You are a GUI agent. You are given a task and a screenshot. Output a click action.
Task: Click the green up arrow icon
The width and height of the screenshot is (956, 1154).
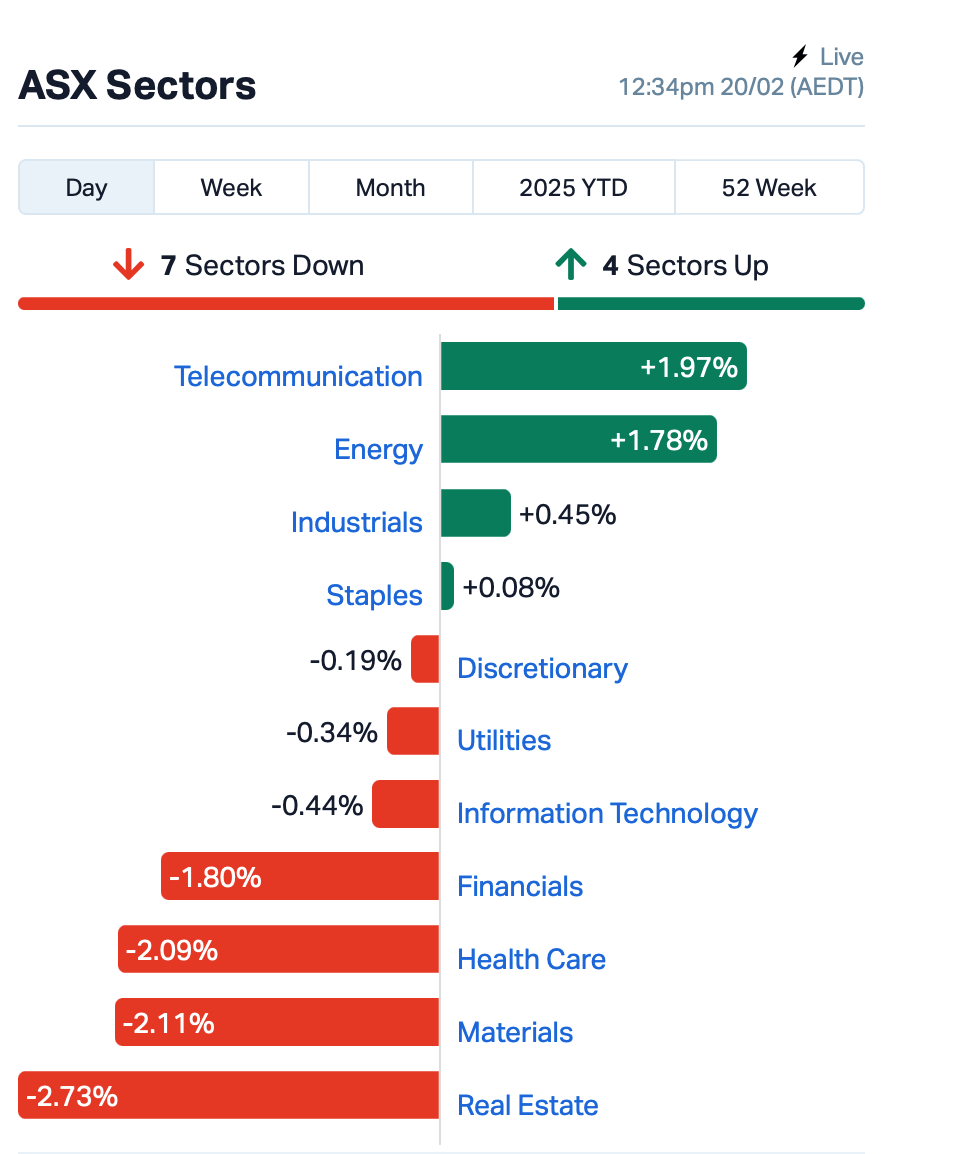click(x=571, y=264)
